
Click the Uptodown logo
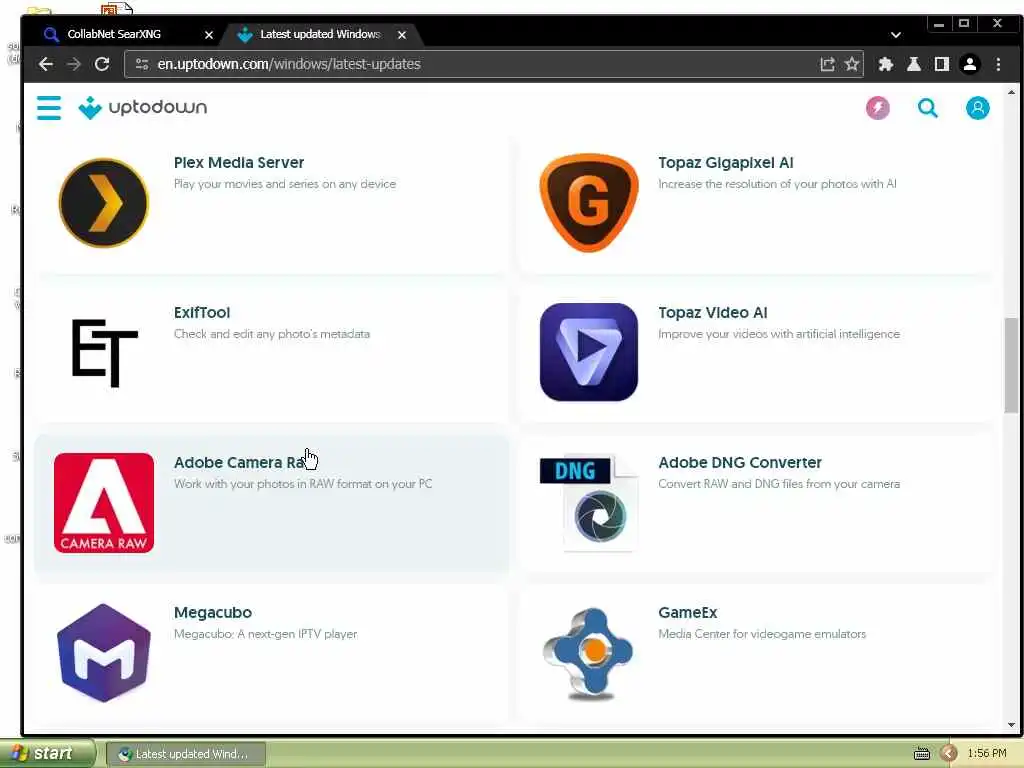pyautogui.click(x=142, y=108)
